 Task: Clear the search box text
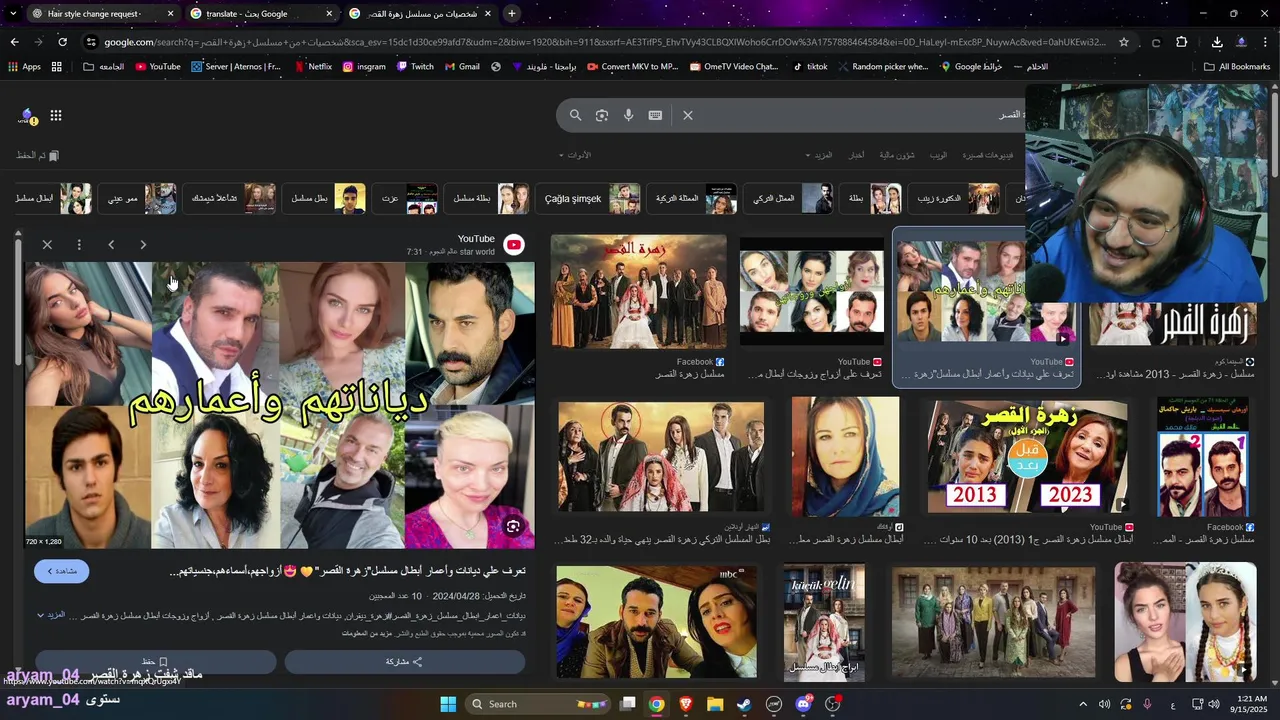(x=688, y=115)
